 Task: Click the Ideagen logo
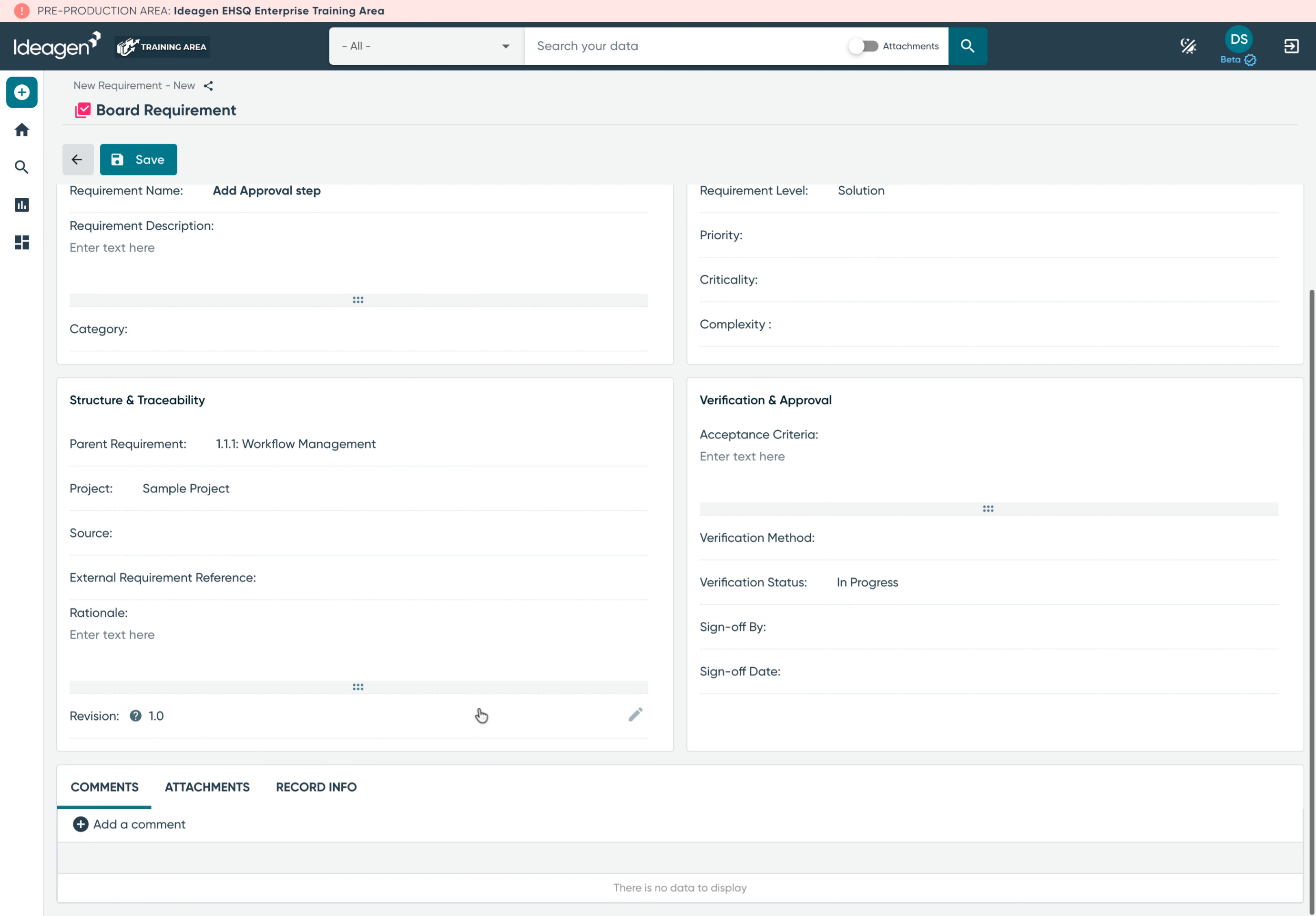click(57, 46)
